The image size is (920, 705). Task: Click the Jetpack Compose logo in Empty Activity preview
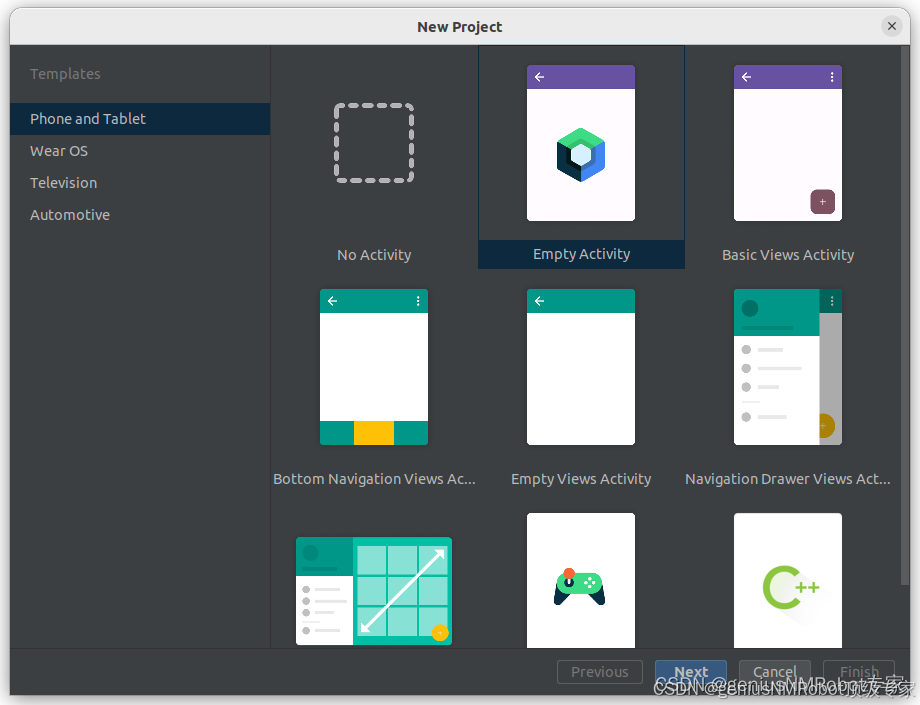tap(581, 152)
